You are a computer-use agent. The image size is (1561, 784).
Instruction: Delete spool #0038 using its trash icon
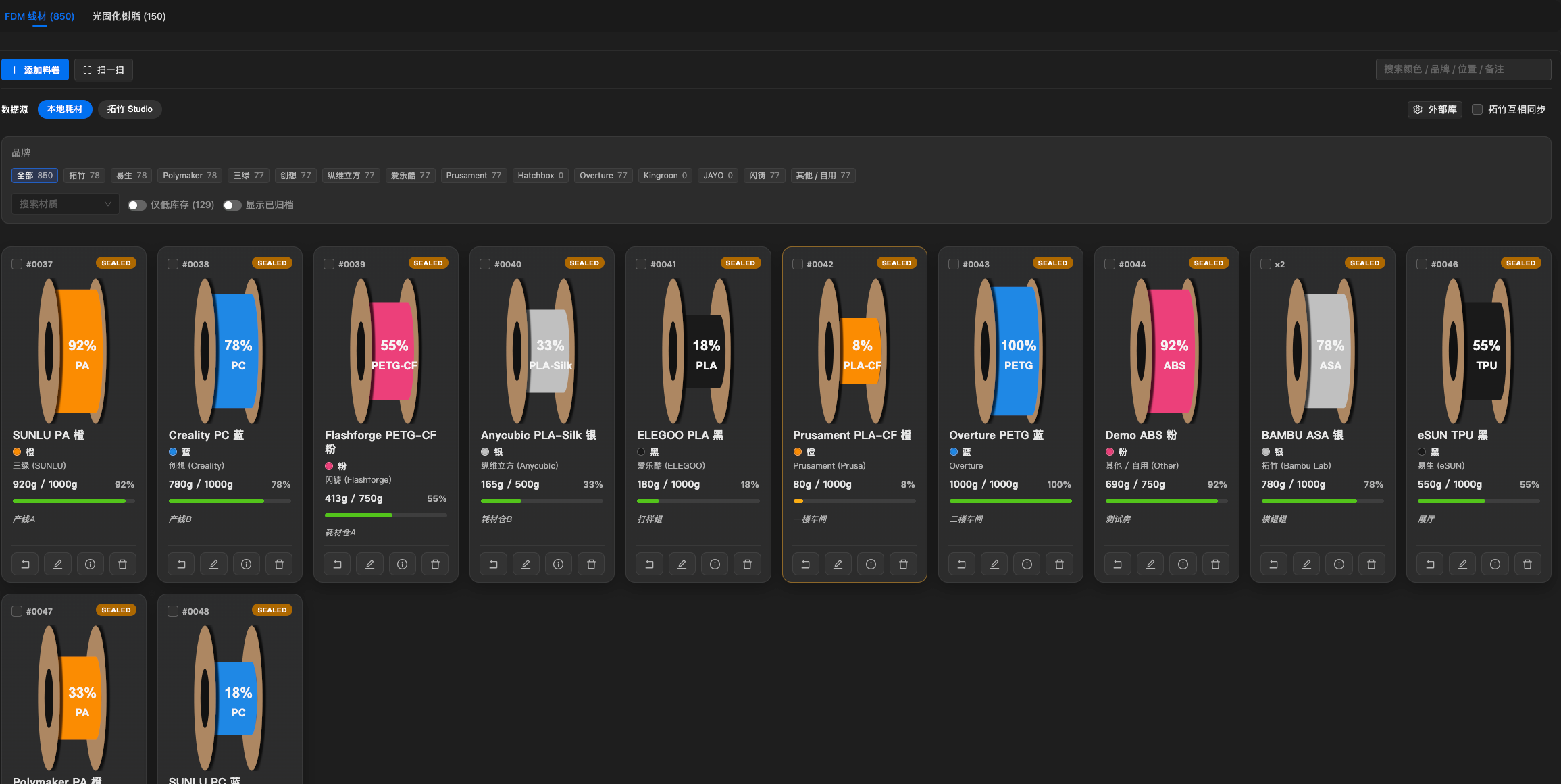pyautogui.click(x=279, y=564)
